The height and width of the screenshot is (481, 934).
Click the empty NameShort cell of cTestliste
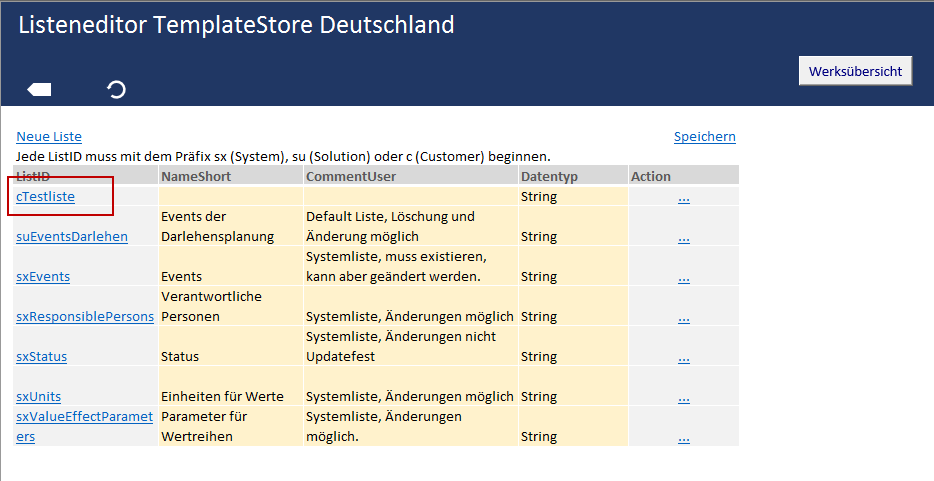pyautogui.click(x=231, y=196)
